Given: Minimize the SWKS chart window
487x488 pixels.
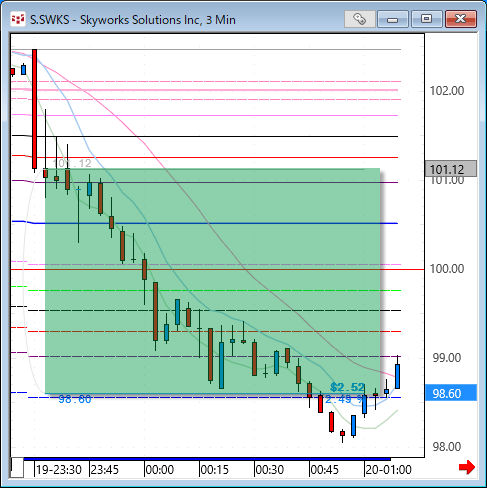Looking at the screenshot, I should (x=393, y=19).
